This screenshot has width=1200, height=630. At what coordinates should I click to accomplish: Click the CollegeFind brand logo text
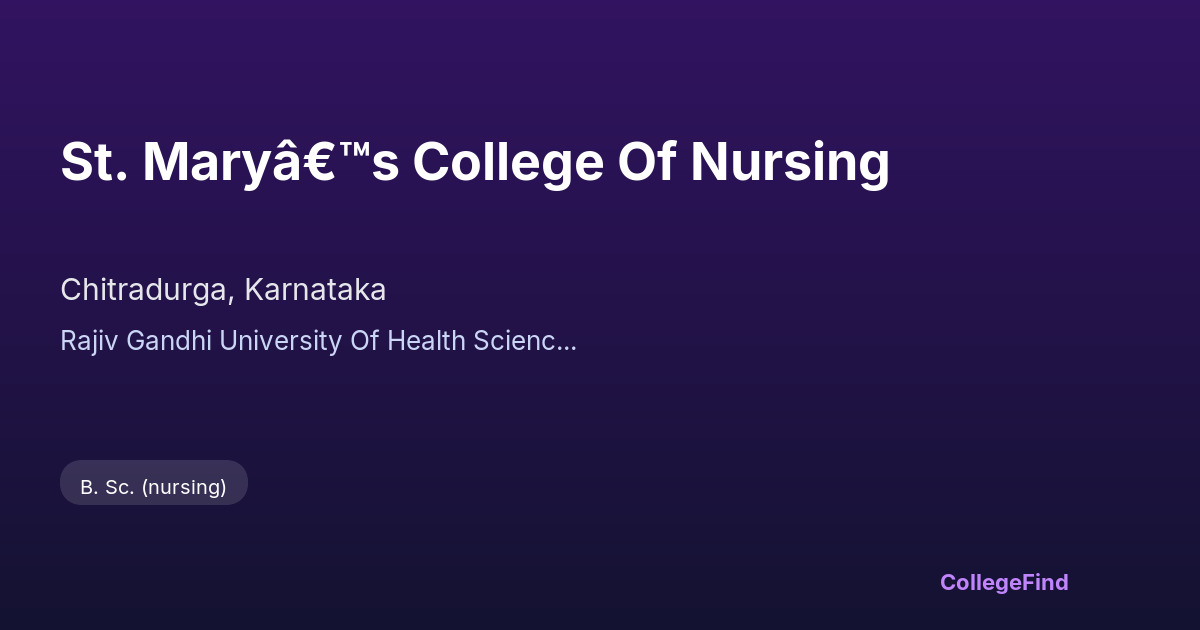(1003, 582)
